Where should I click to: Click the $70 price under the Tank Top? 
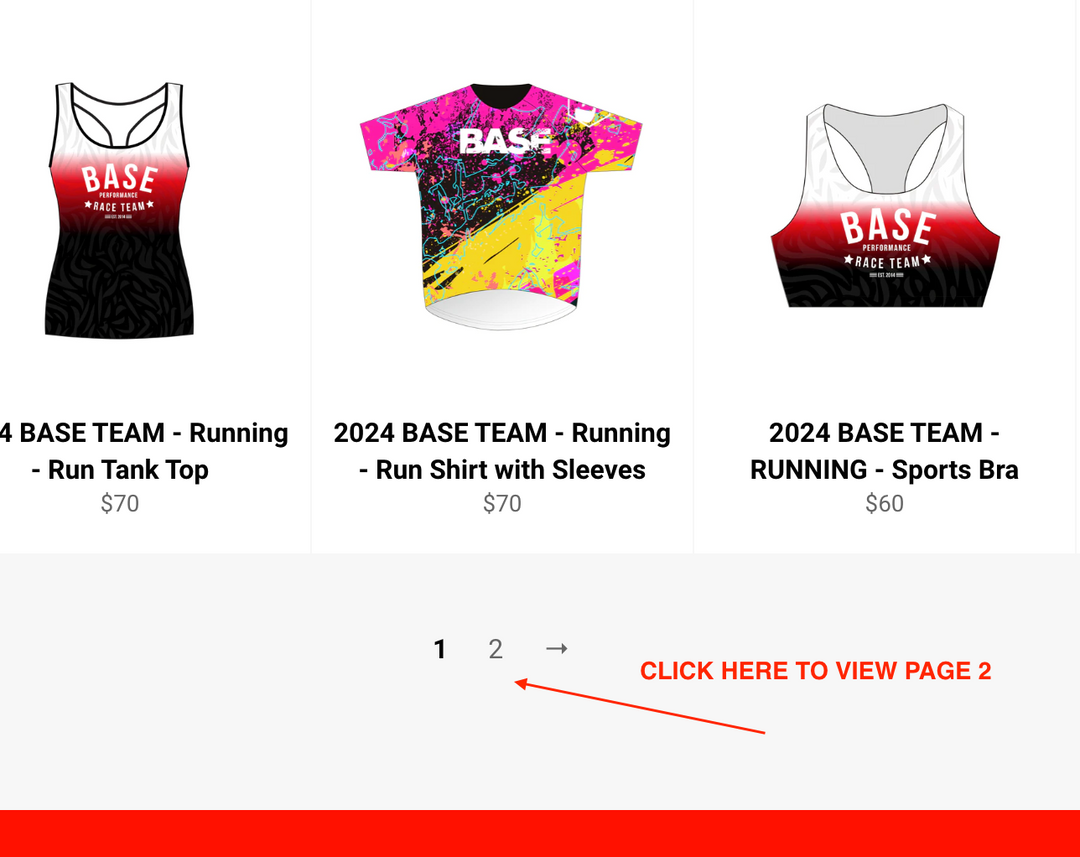coord(120,504)
